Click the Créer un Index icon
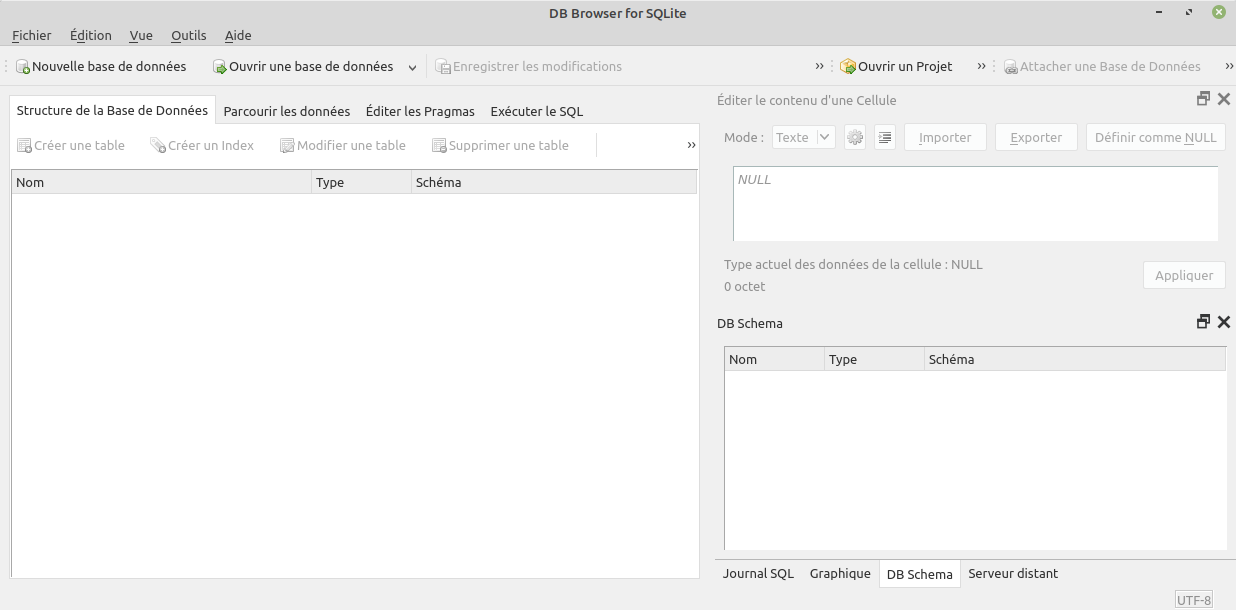 coord(158,145)
